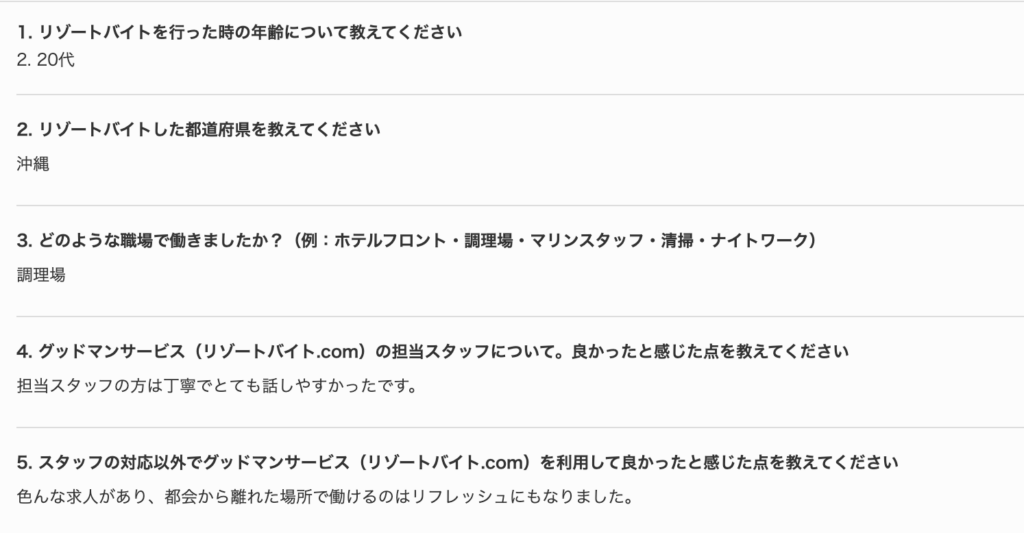Click question 3 heading about 職場
Screen dimensions: 1024x533
coord(417,240)
